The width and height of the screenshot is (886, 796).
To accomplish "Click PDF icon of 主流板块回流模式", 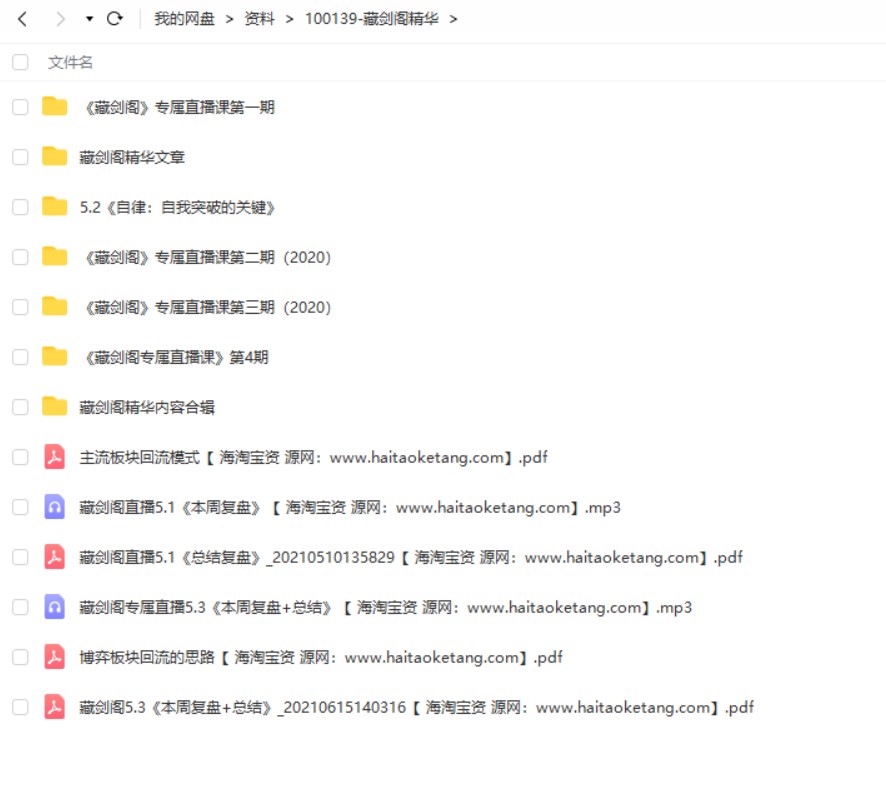I will [55, 457].
